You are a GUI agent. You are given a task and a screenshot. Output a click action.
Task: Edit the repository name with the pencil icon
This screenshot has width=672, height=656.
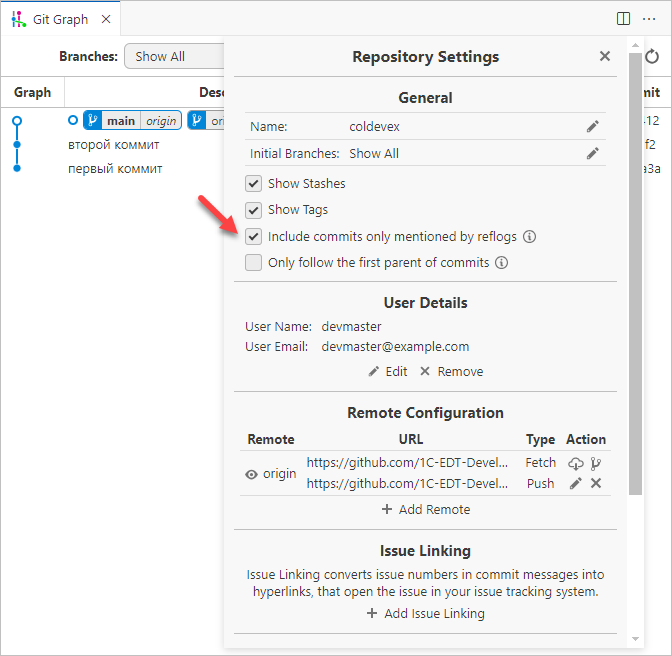593,127
